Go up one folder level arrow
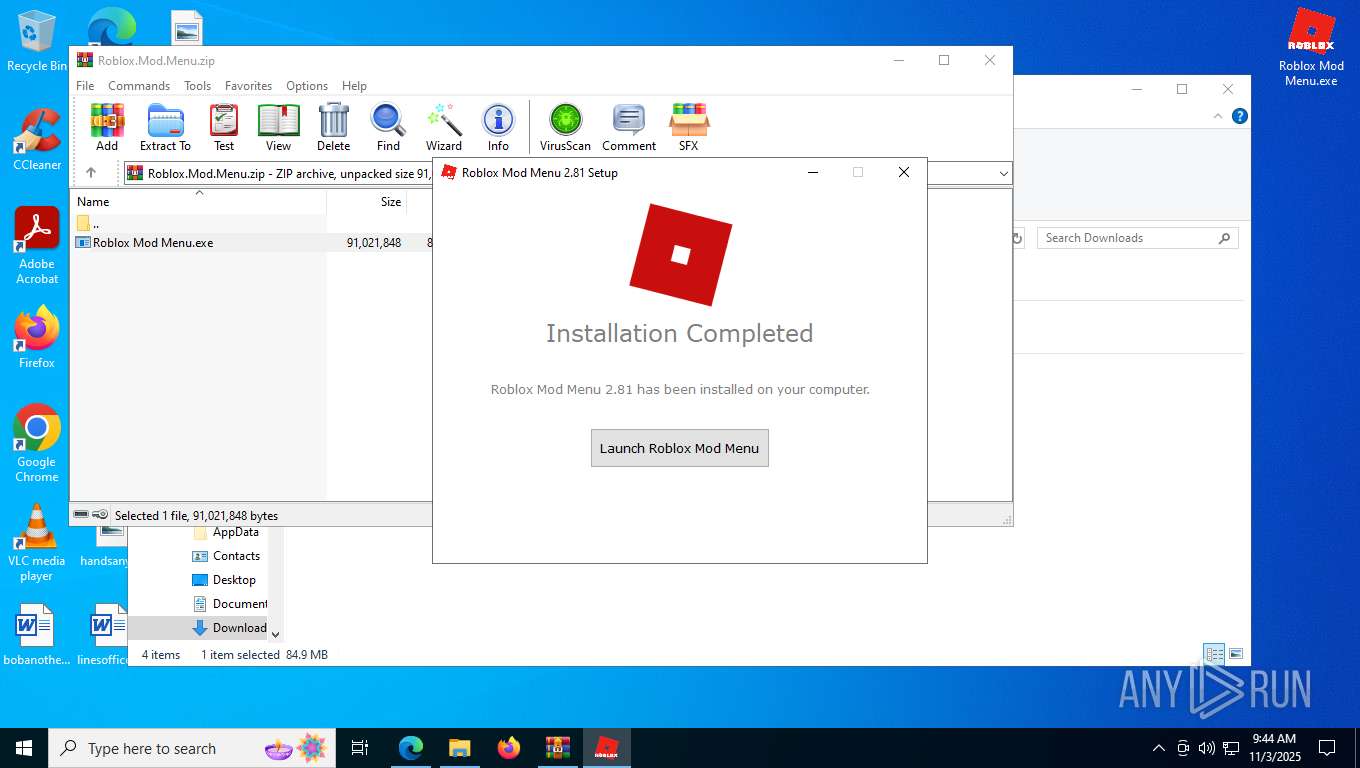This screenshot has width=1360, height=768. tap(91, 173)
